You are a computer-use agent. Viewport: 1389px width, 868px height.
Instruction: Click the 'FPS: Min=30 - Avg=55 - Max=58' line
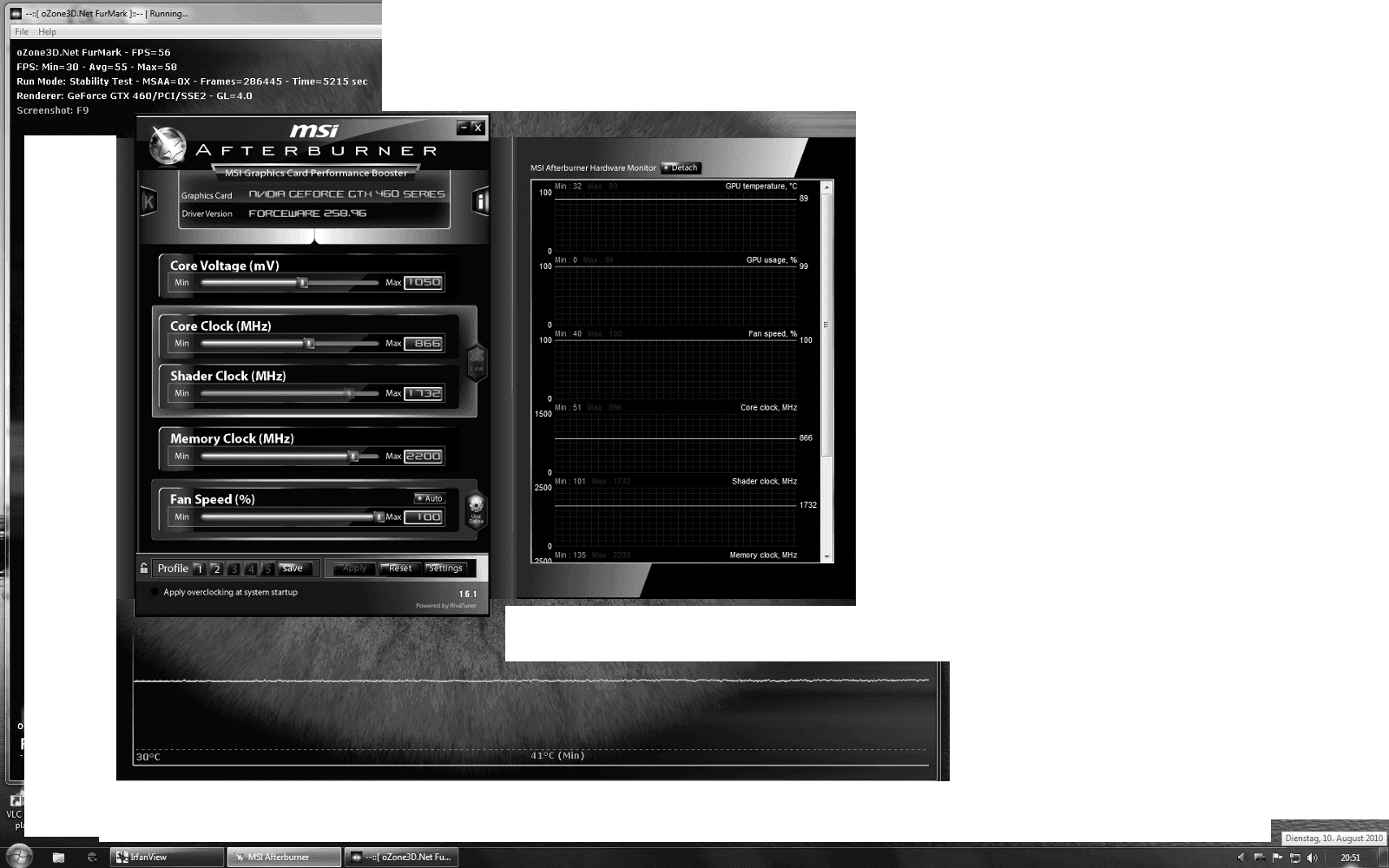[96, 67]
